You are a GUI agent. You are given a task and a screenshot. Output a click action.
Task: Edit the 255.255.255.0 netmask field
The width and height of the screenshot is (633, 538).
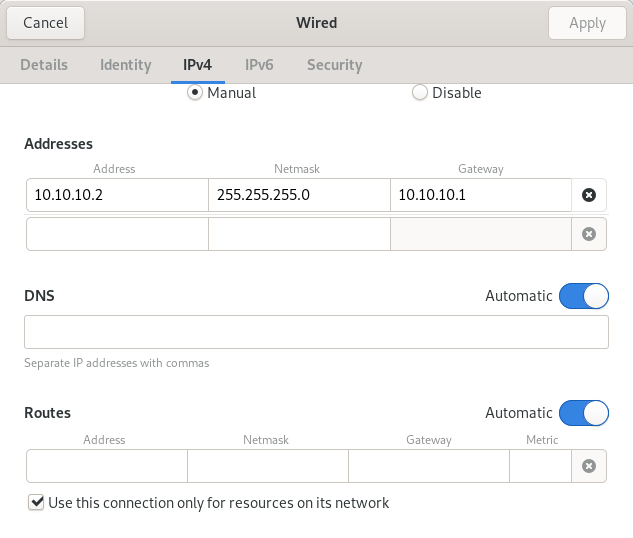click(299, 195)
